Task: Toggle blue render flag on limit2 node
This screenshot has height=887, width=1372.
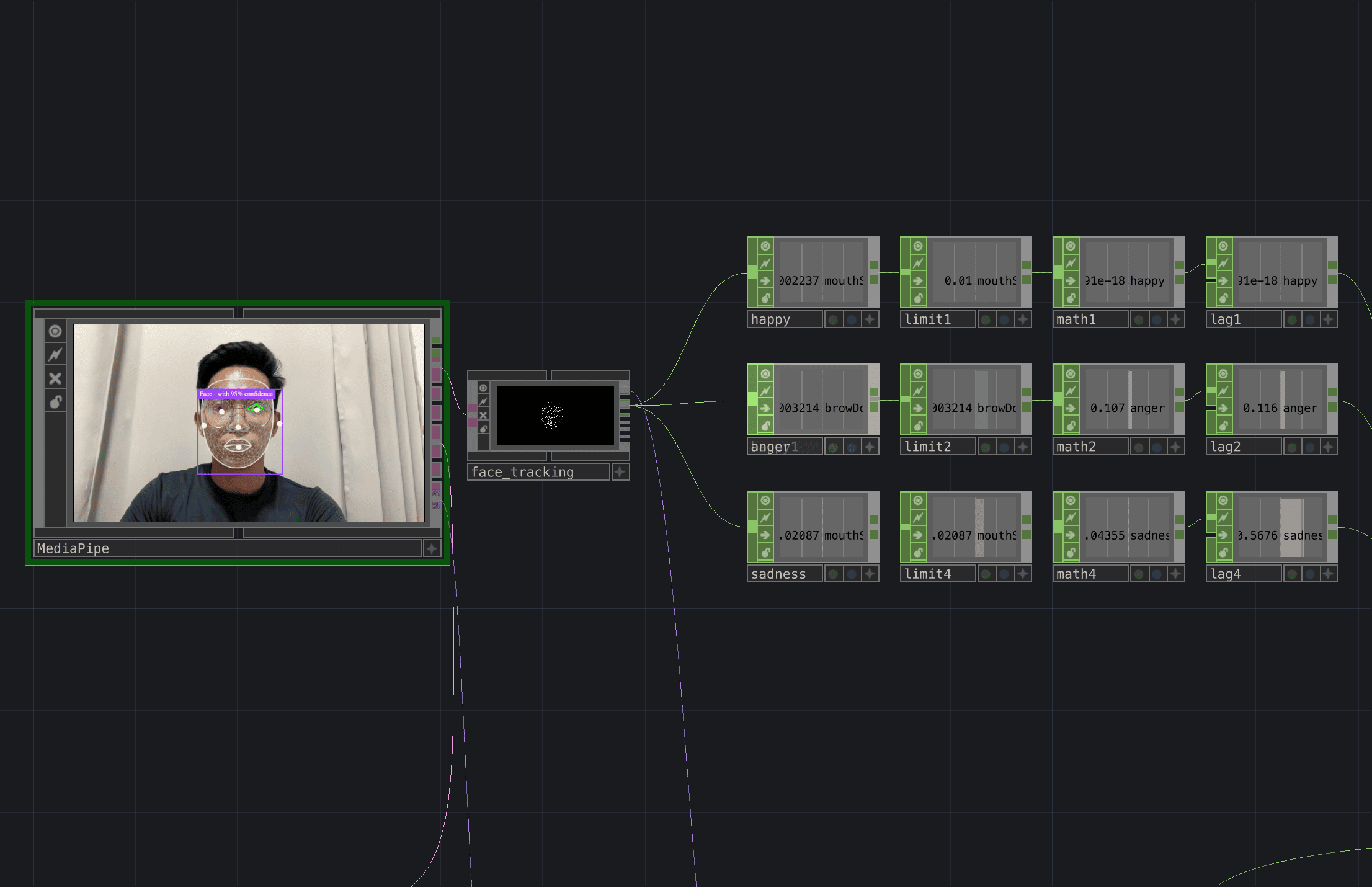Action: pos(1004,447)
